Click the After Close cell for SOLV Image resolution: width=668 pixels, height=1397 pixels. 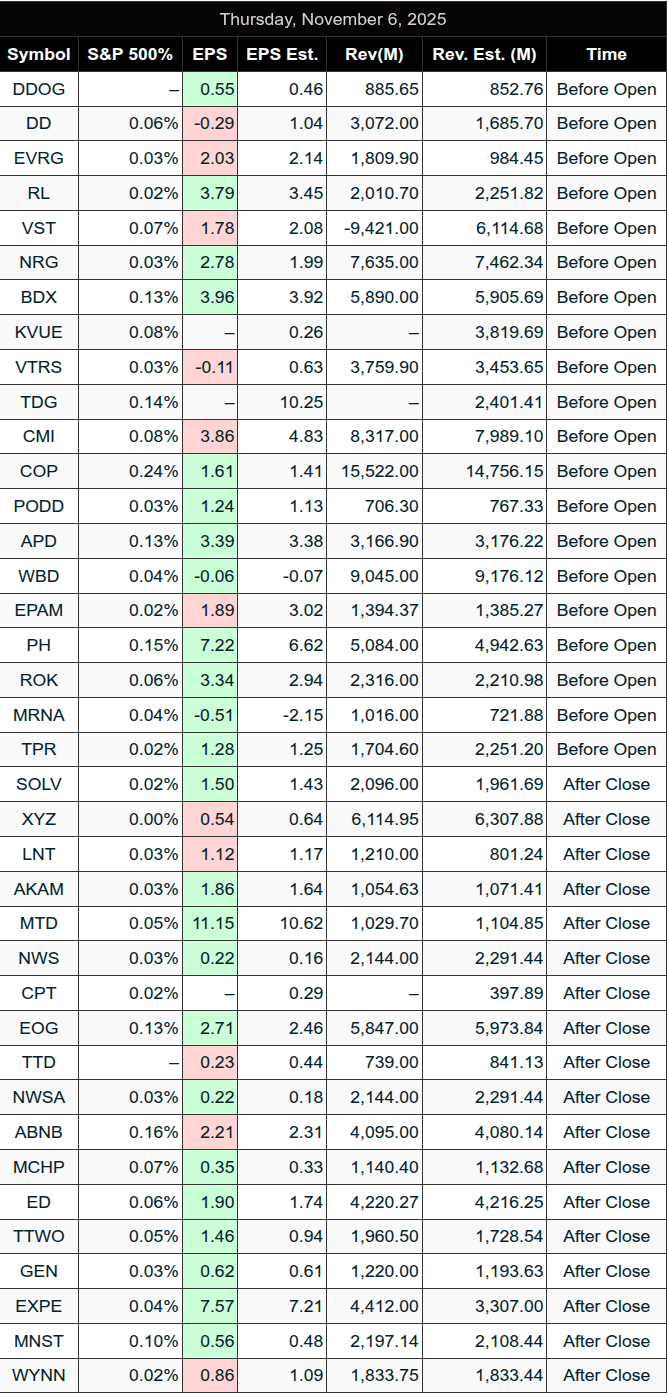pos(606,784)
